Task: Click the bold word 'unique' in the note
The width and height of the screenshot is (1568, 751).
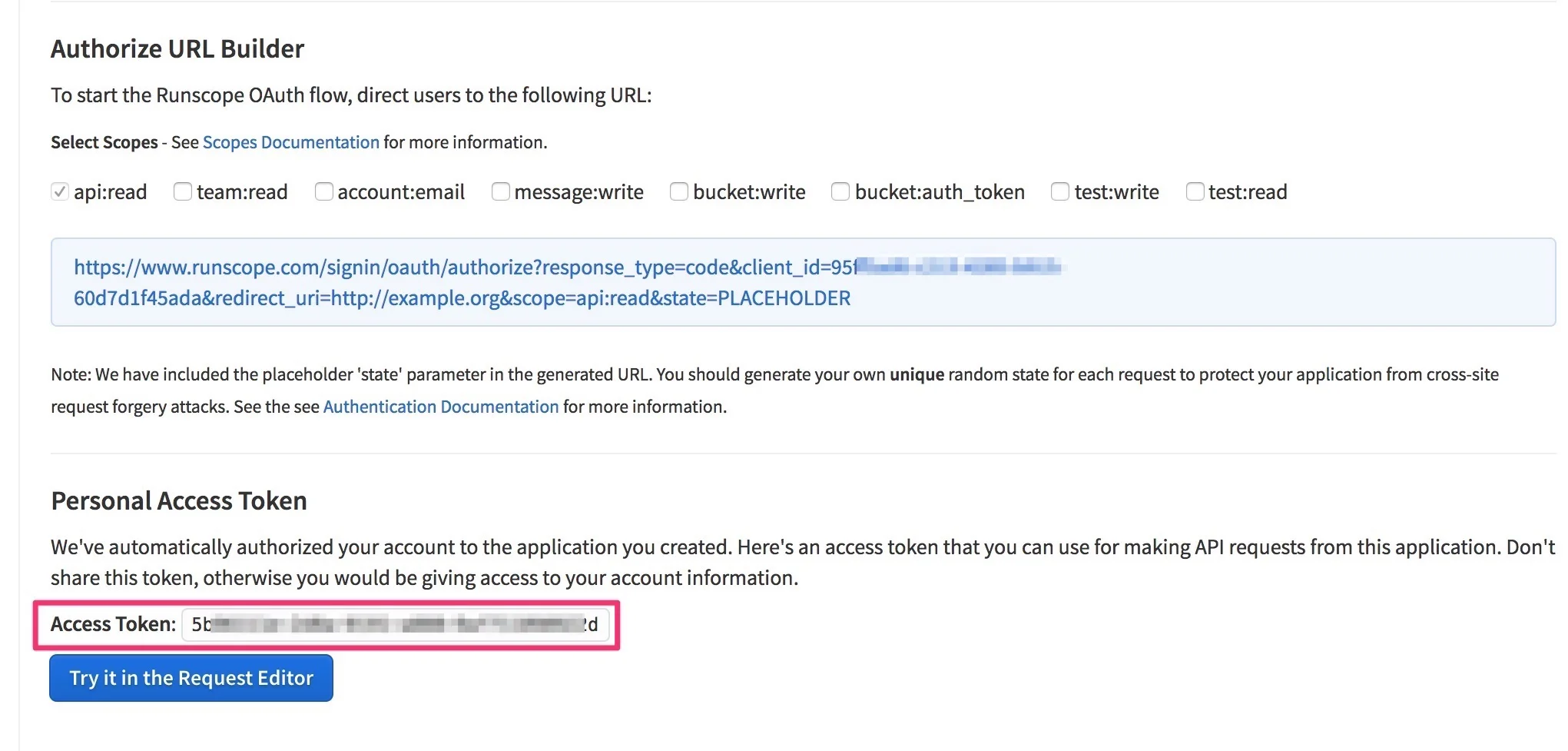Action: (917, 374)
